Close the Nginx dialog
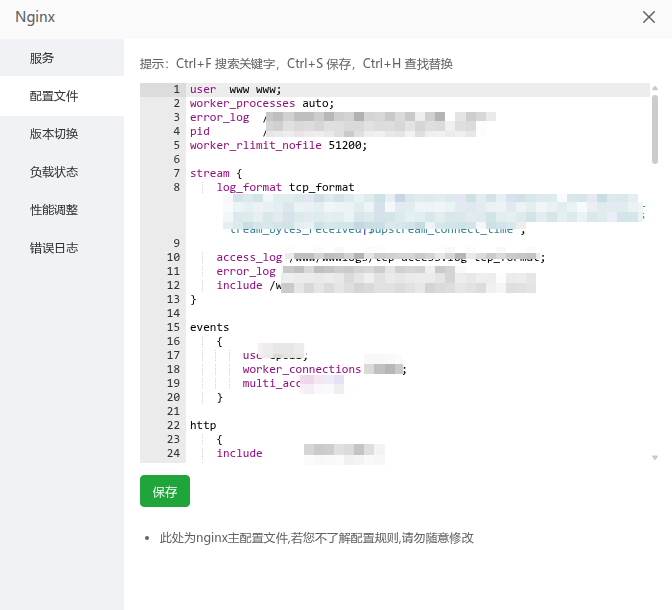672x610 pixels. point(648,17)
